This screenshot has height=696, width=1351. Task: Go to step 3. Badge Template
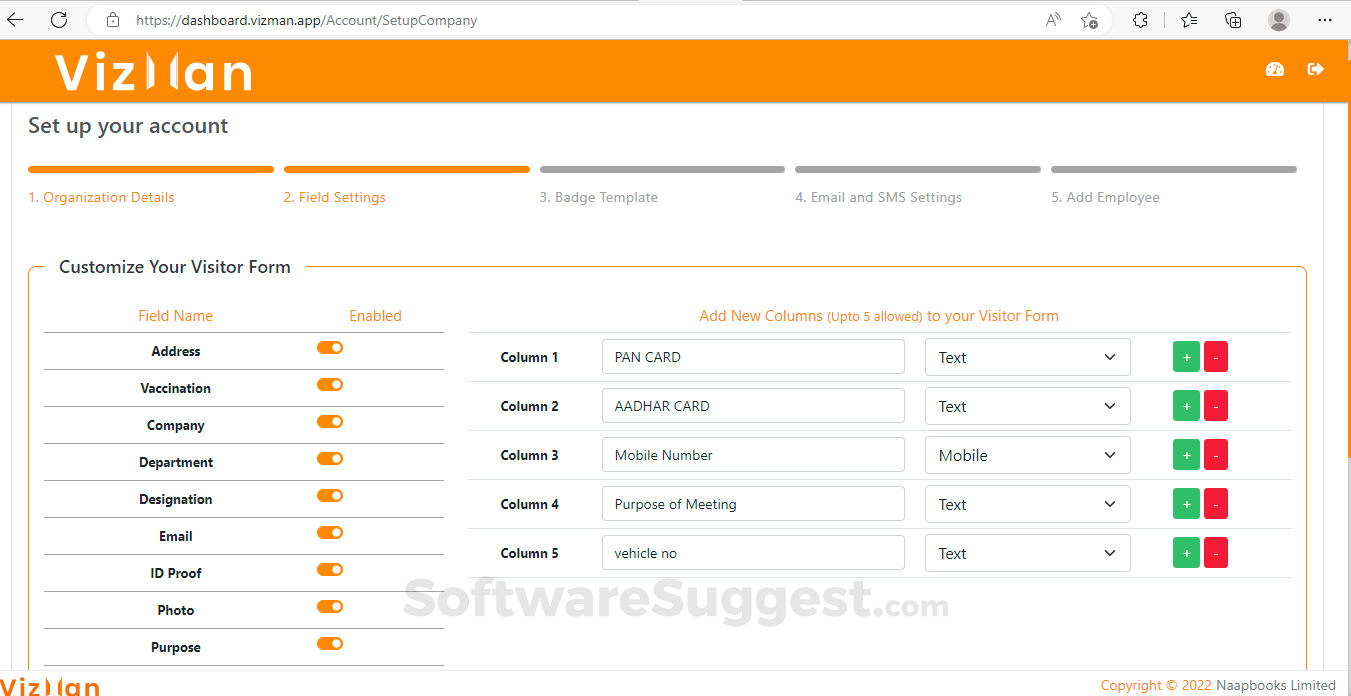tap(599, 197)
